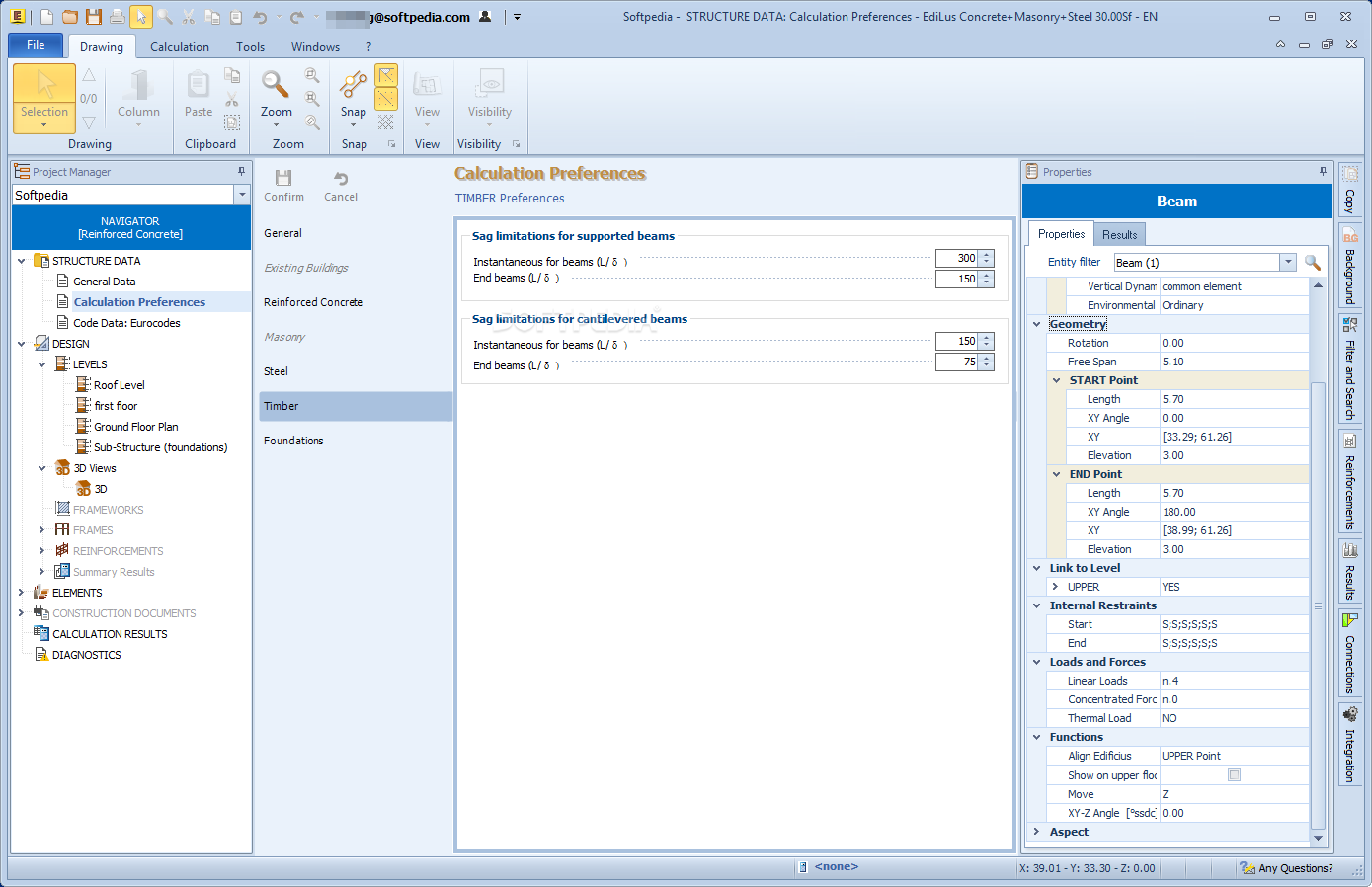Click the Open folder icon in quick access toolbar

point(70,17)
